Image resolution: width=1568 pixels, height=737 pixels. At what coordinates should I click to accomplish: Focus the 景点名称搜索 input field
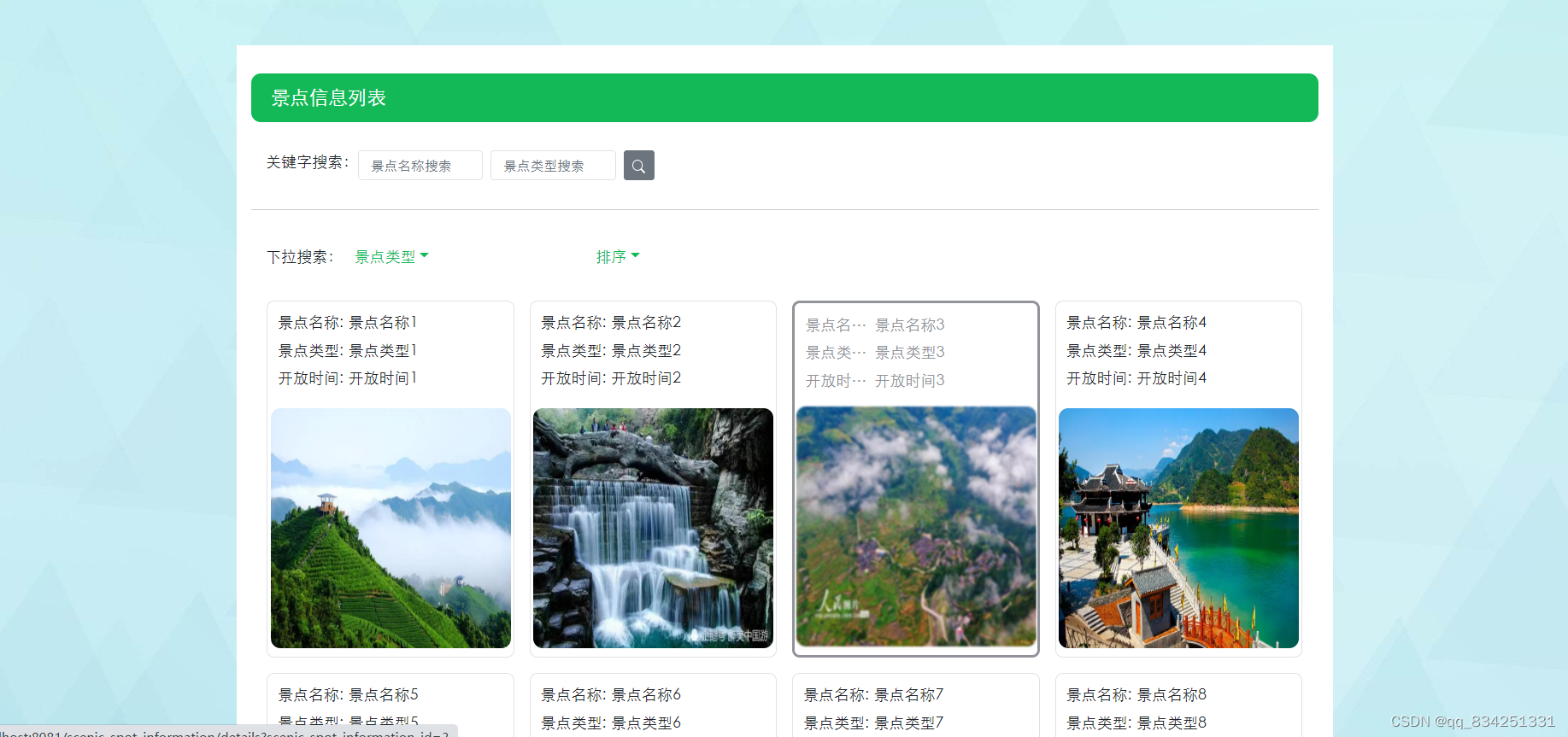tap(420, 166)
